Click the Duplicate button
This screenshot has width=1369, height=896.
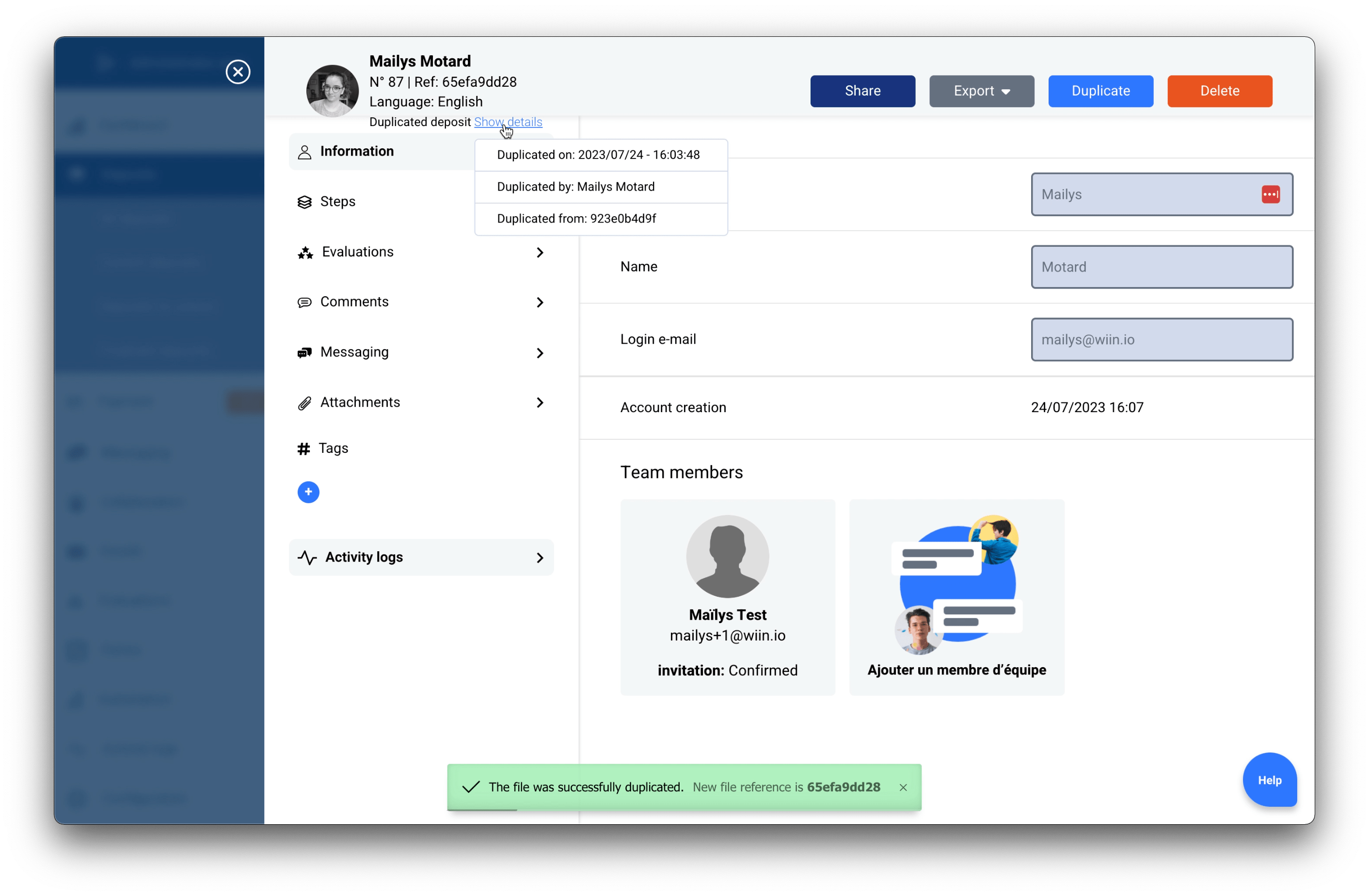(x=1100, y=91)
